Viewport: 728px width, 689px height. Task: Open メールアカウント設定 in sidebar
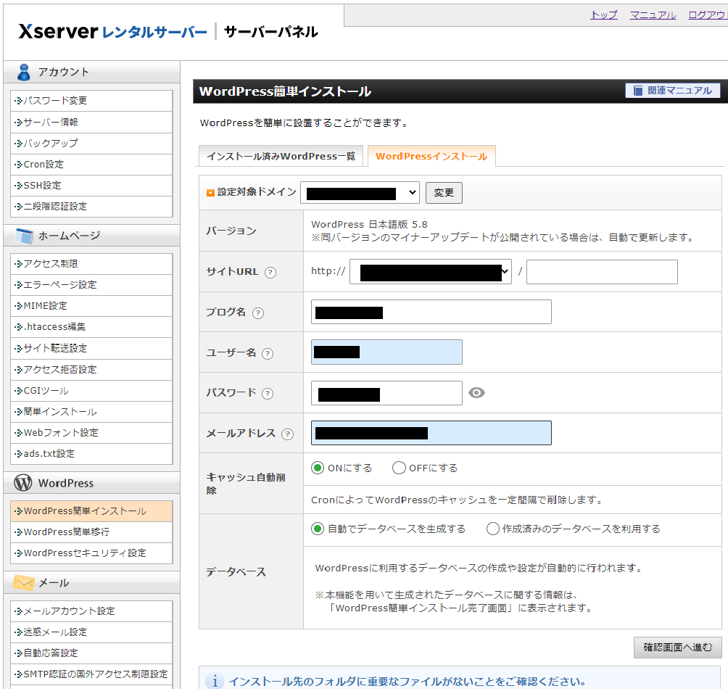(x=91, y=611)
